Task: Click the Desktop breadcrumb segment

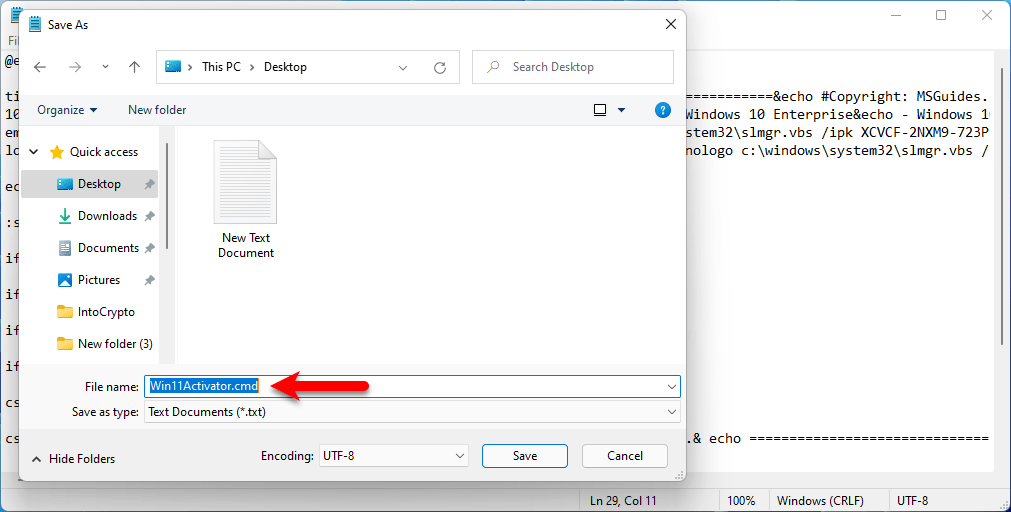Action: (x=285, y=67)
